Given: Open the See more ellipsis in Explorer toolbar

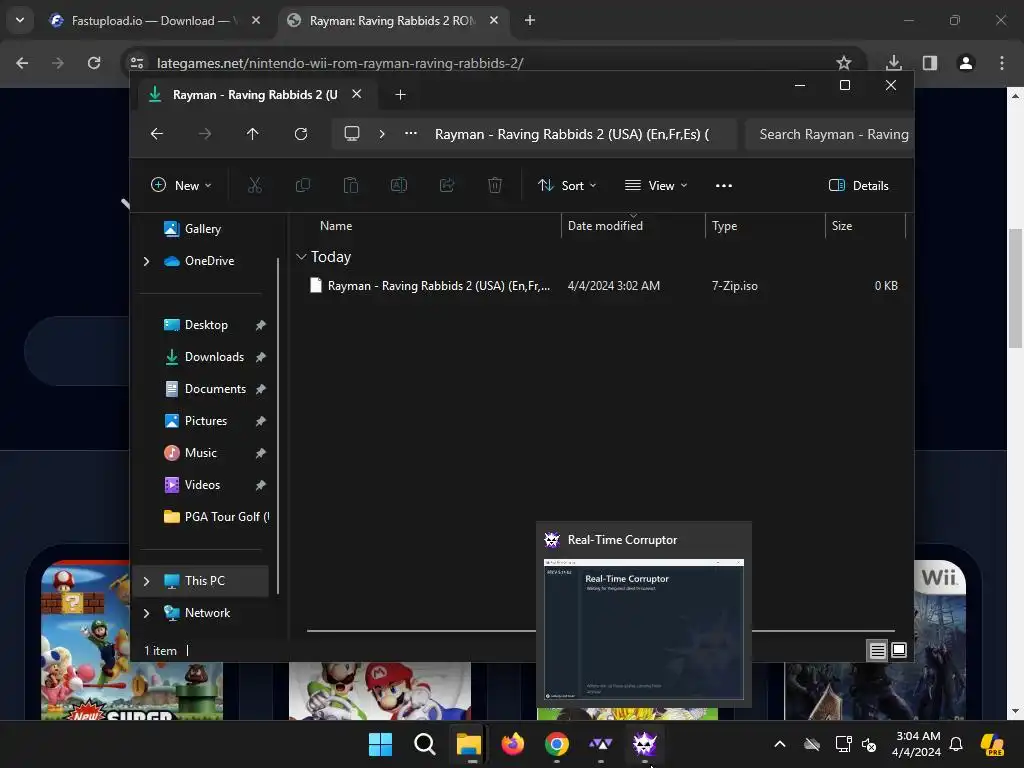Looking at the screenshot, I should click(x=724, y=185).
